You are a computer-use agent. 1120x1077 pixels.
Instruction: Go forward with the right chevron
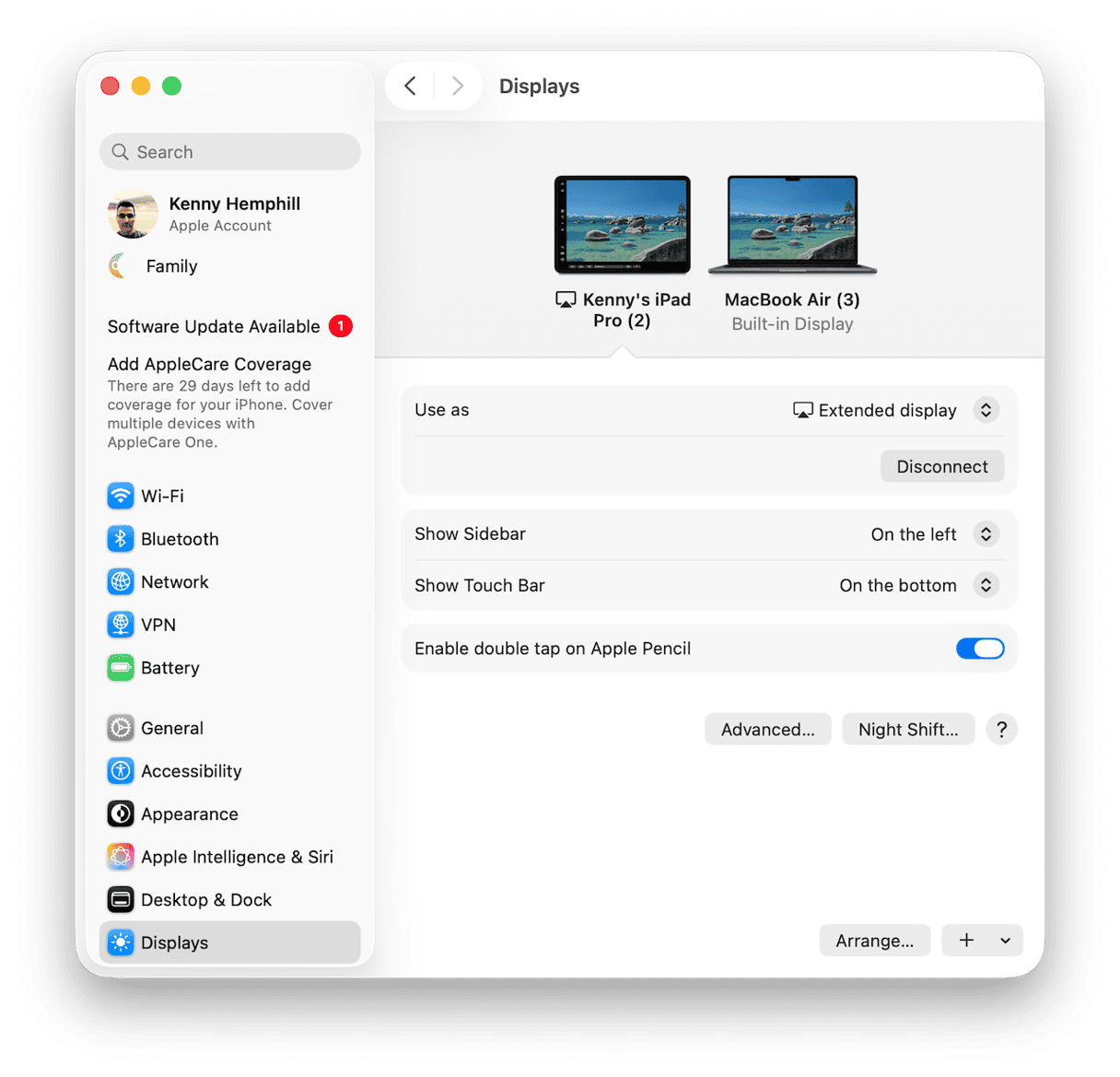(458, 86)
